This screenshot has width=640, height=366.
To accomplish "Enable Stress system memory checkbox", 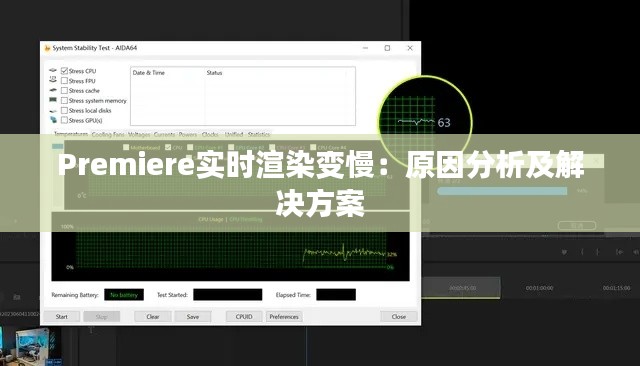I will tap(64, 100).
